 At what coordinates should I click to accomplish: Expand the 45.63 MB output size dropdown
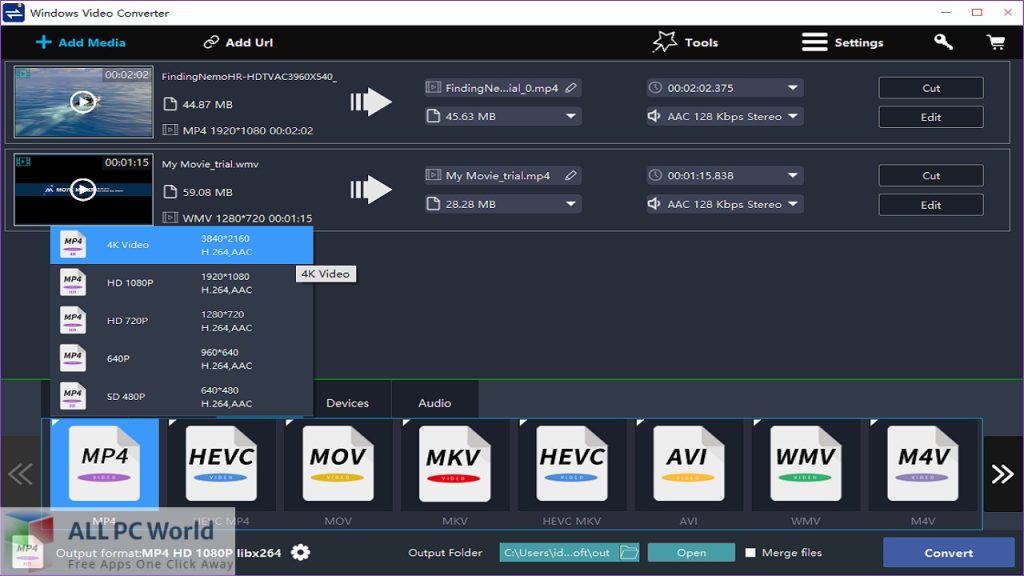(x=571, y=116)
